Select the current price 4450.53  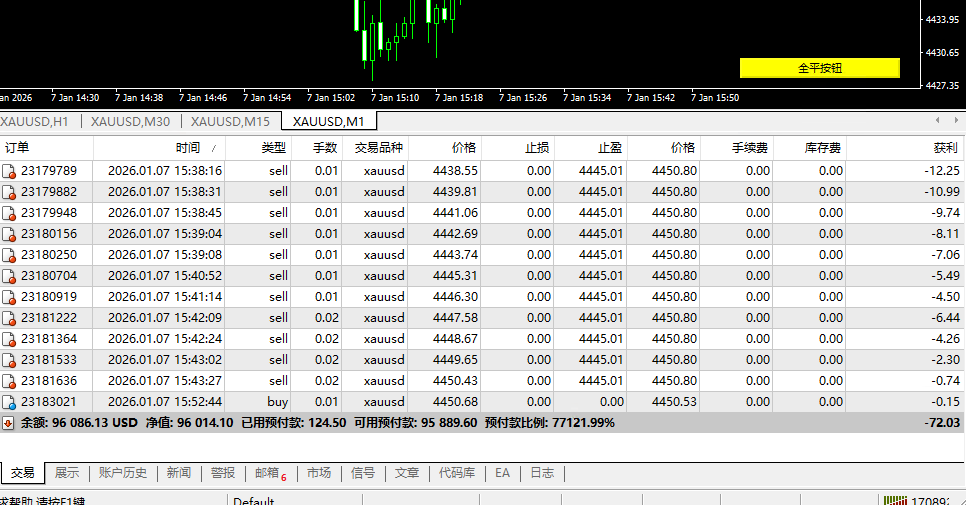(674, 402)
